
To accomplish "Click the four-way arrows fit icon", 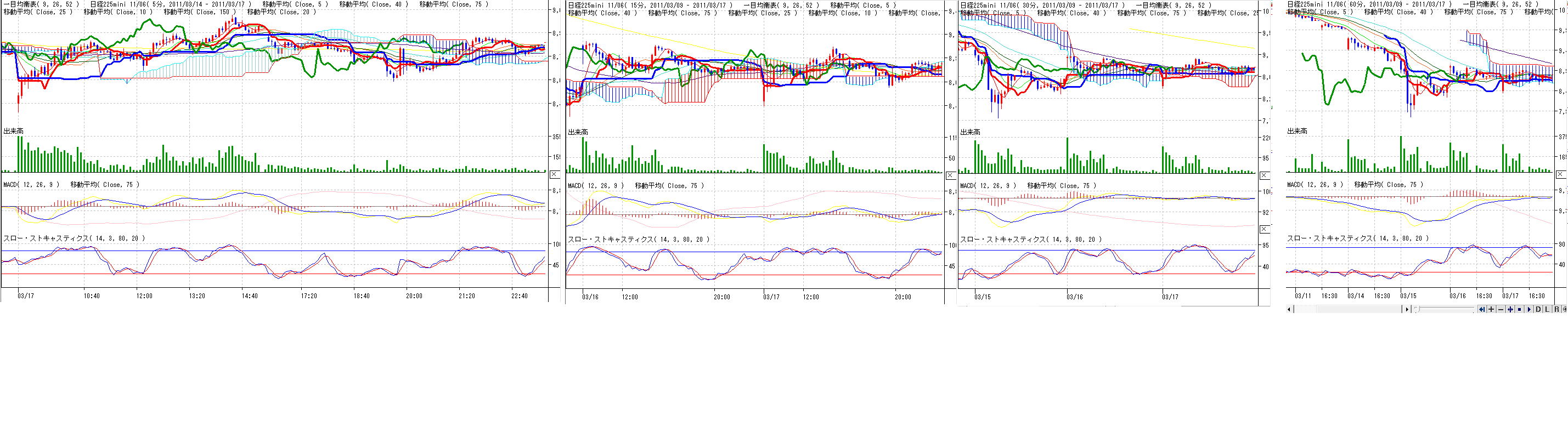I will point(1510,310).
